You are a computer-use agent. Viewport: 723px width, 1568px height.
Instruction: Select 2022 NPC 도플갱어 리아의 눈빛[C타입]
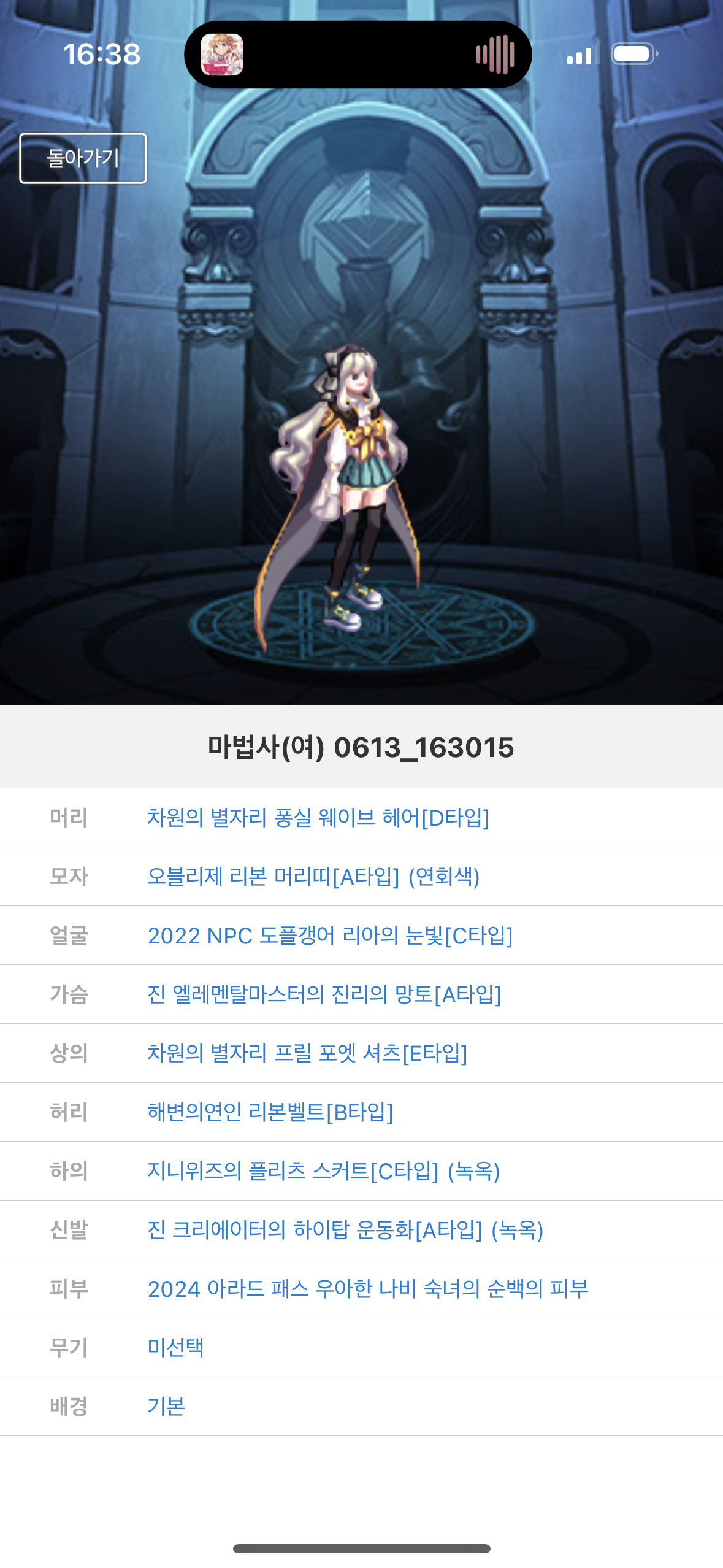tap(330, 936)
